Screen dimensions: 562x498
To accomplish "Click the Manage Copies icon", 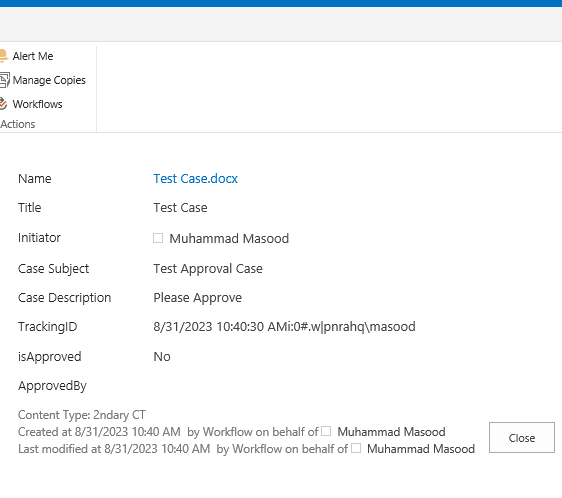I will (x=4, y=80).
